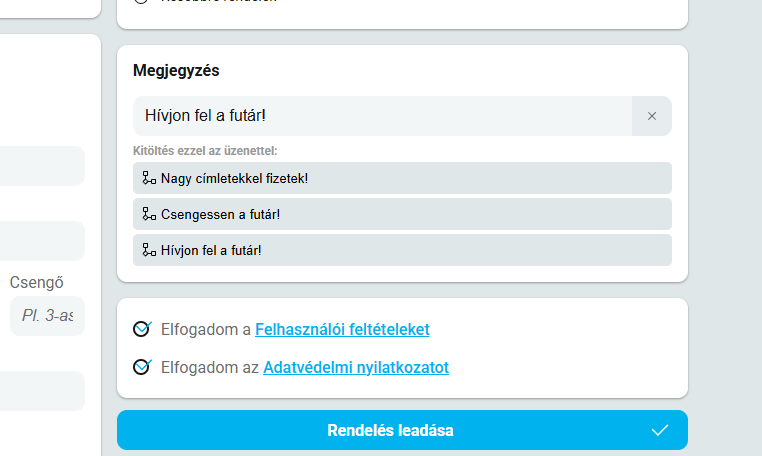Focus the Megjegyzés note text field
This screenshot has width=762, height=456.
tap(382, 116)
